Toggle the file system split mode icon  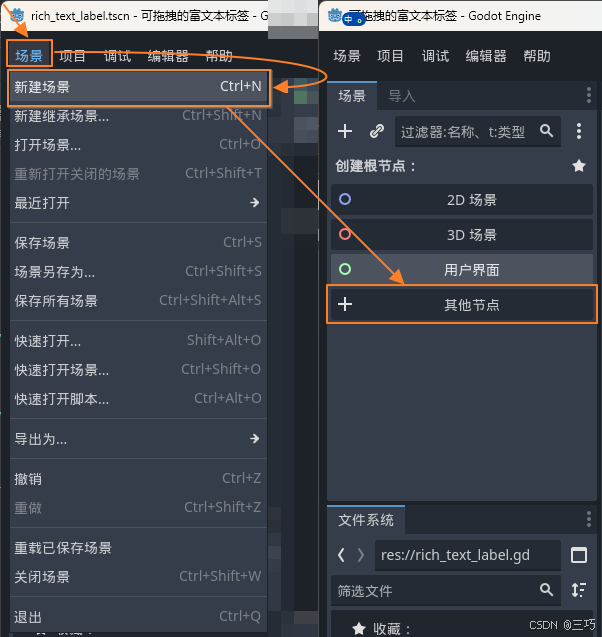tap(579, 555)
